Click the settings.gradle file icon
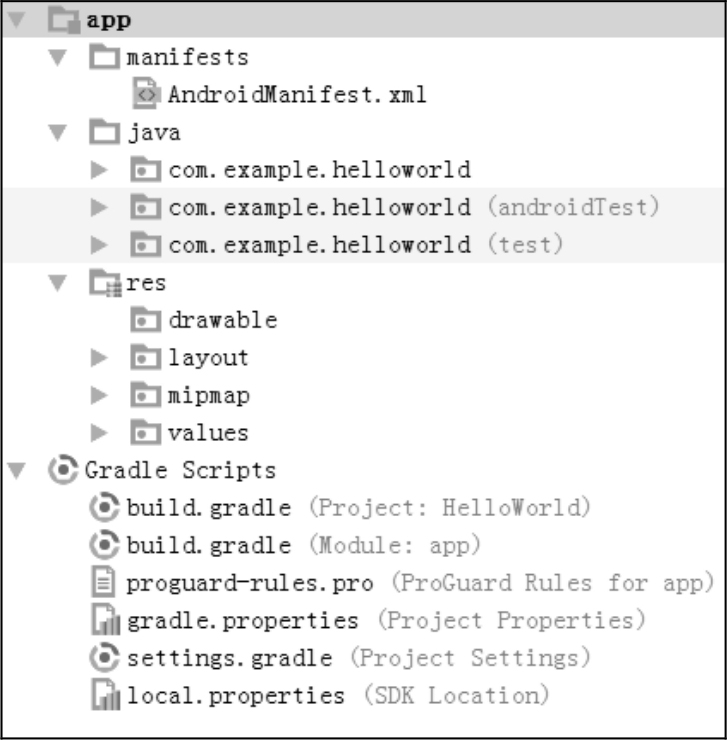 [103, 659]
